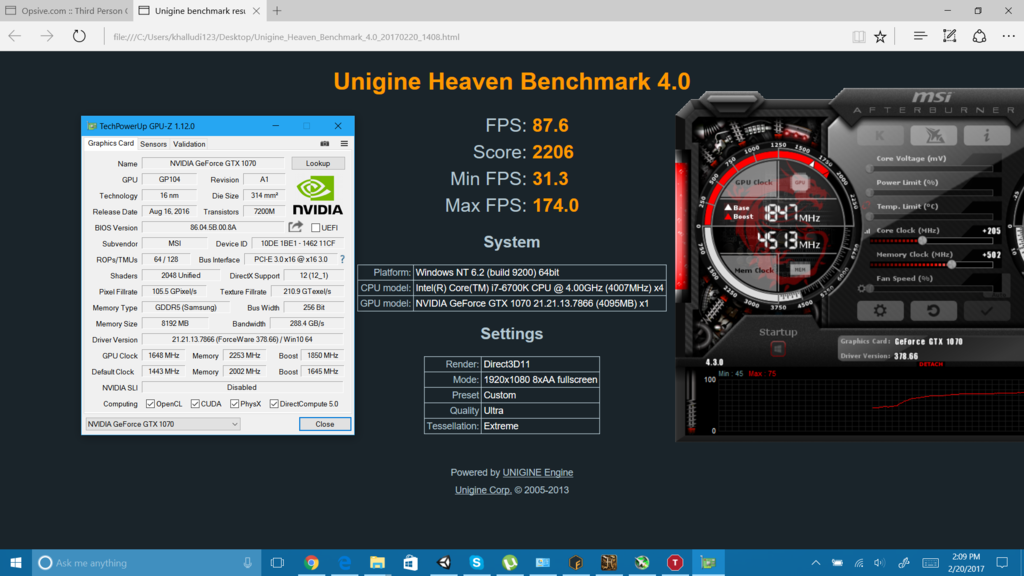Click DETACH in Afterburner
The height and width of the screenshot is (576, 1024).
point(931,364)
